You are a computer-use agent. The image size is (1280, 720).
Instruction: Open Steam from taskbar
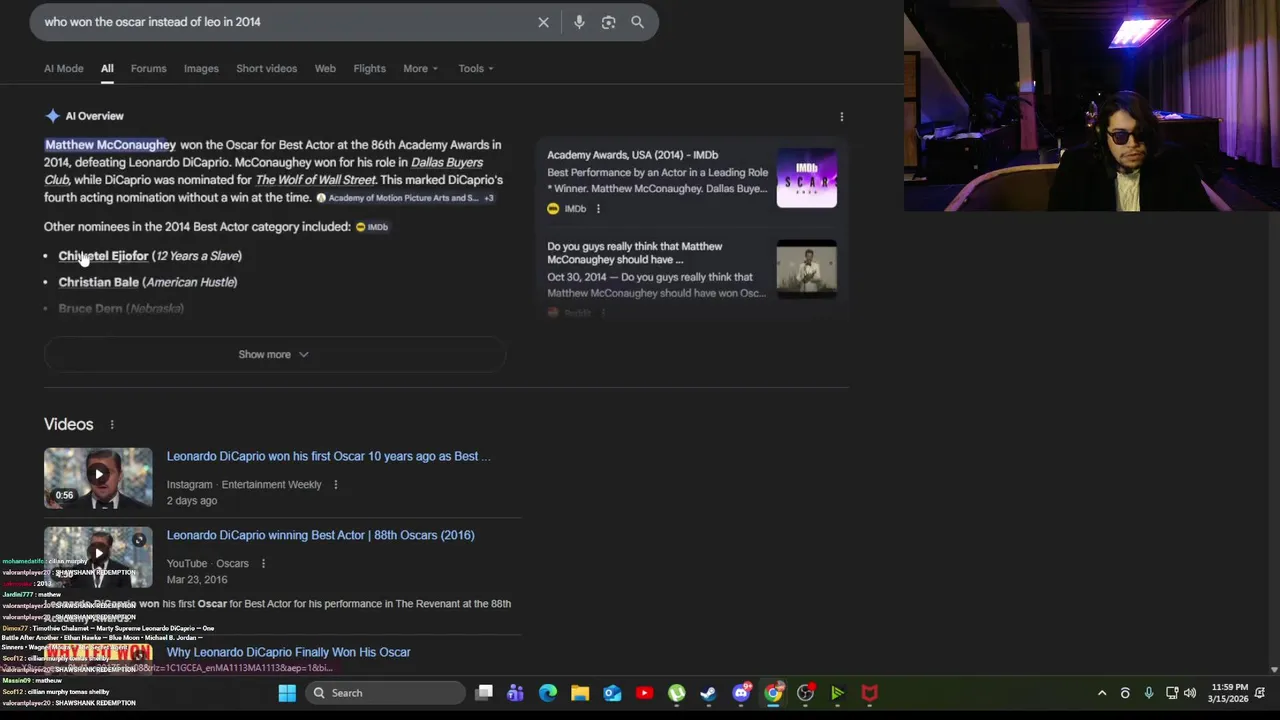pyautogui.click(x=708, y=693)
